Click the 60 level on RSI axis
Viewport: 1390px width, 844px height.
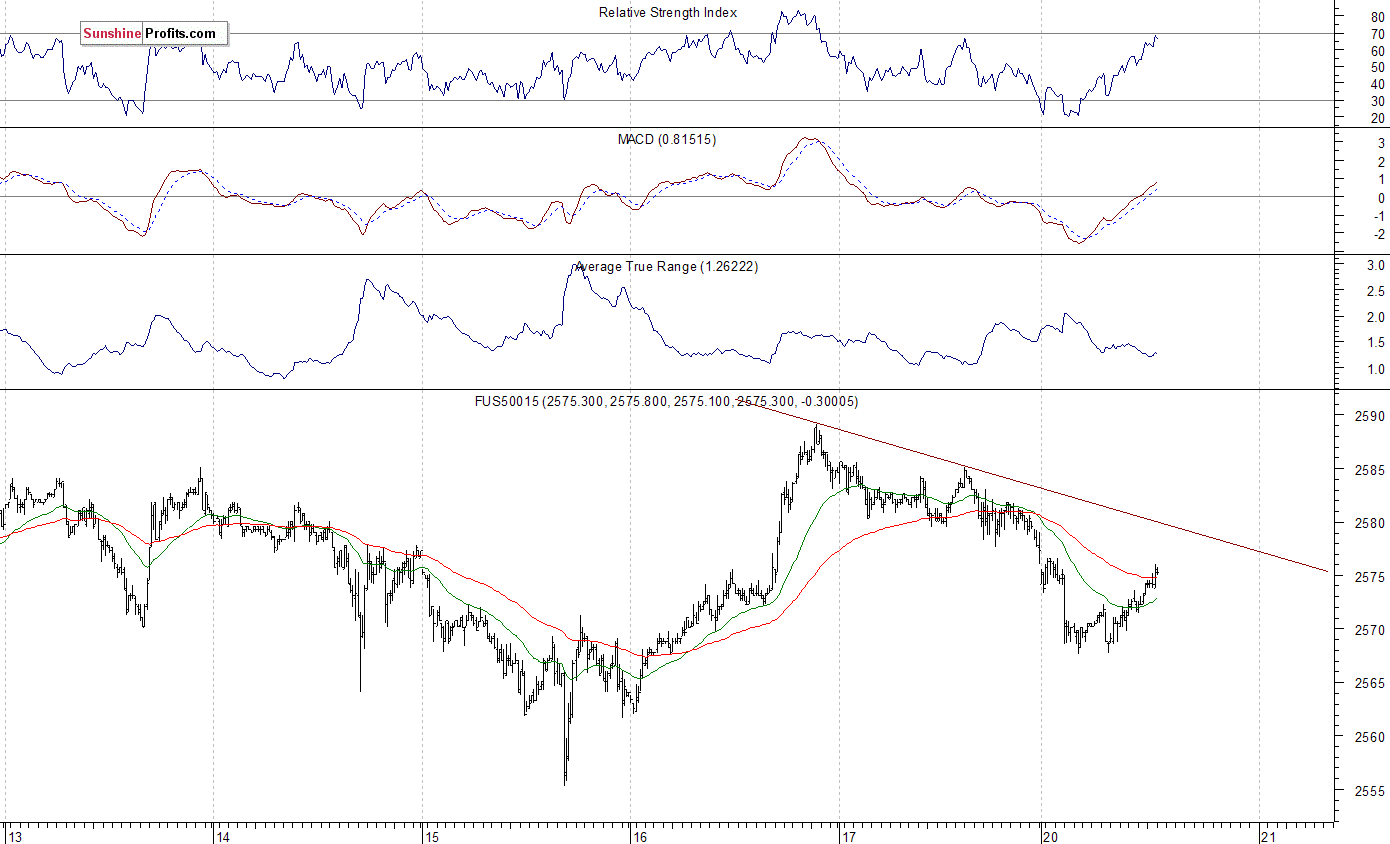click(1377, 51)
